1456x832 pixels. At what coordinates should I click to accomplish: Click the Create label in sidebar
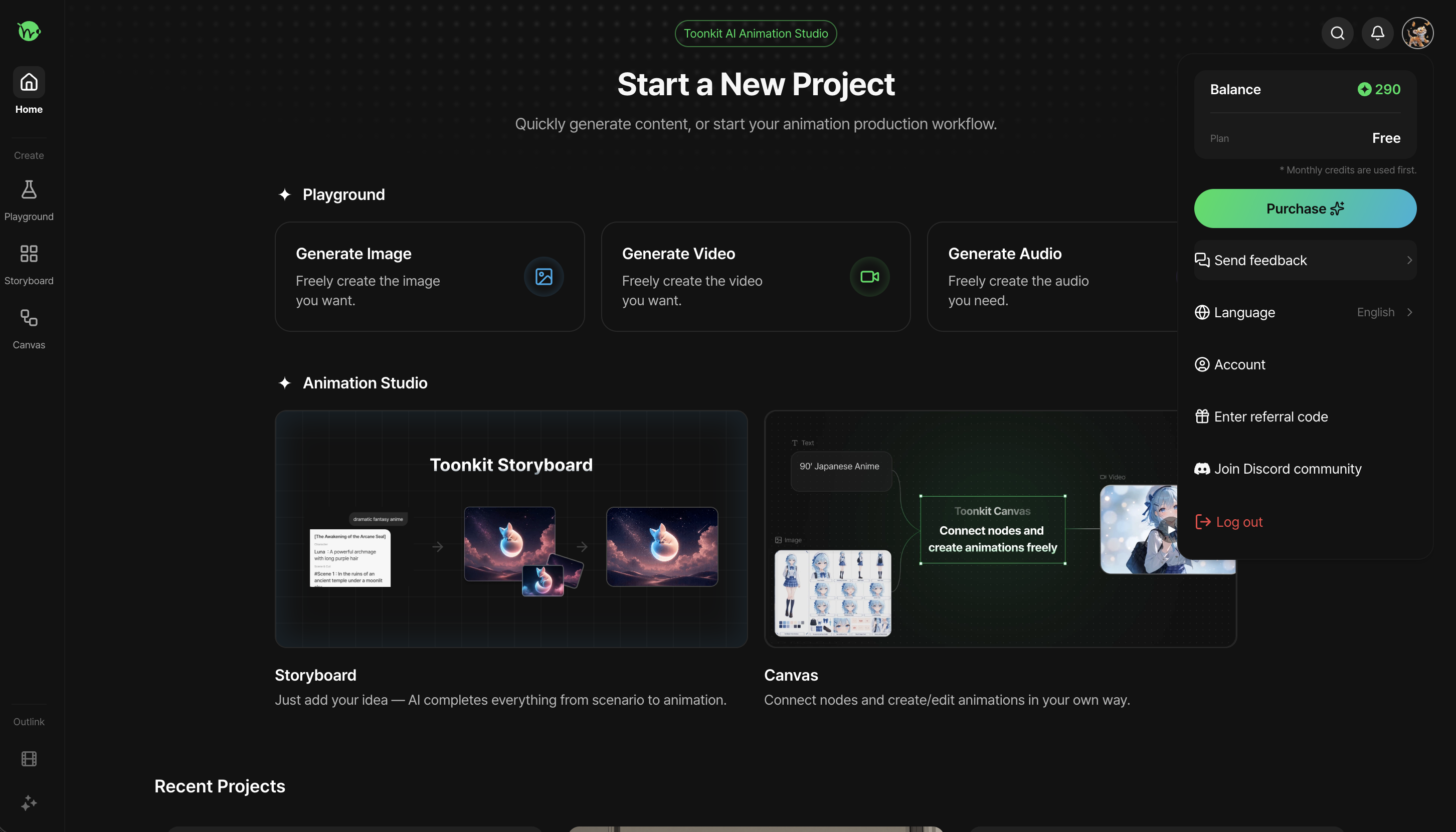[29, 155]
